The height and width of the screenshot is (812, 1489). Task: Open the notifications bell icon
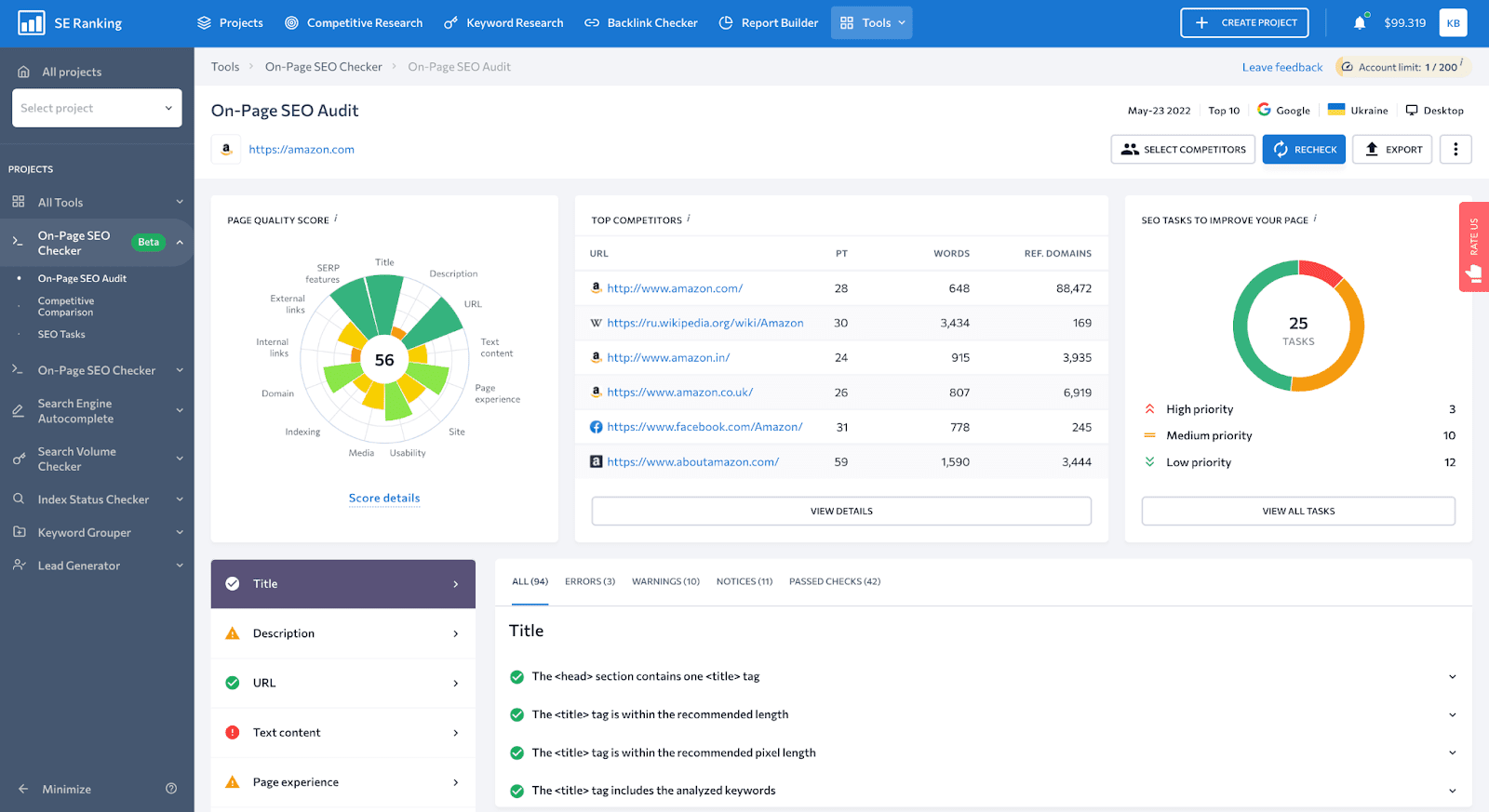pyautogui.click(x=1360, y=22)
